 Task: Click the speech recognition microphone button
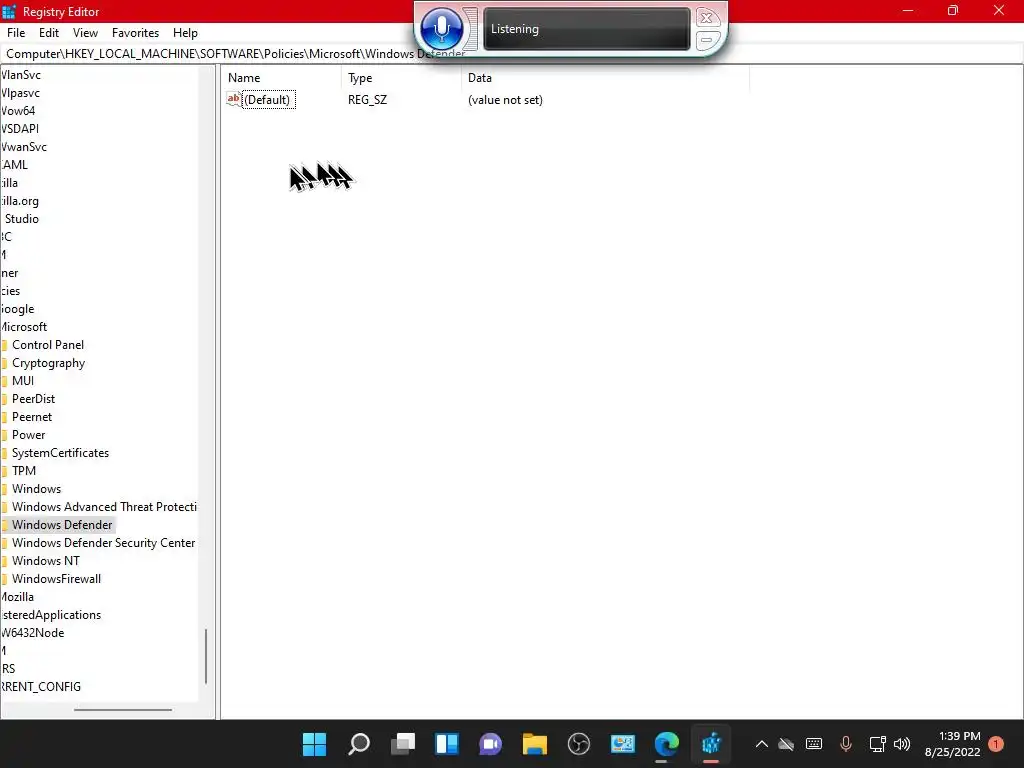442,29
